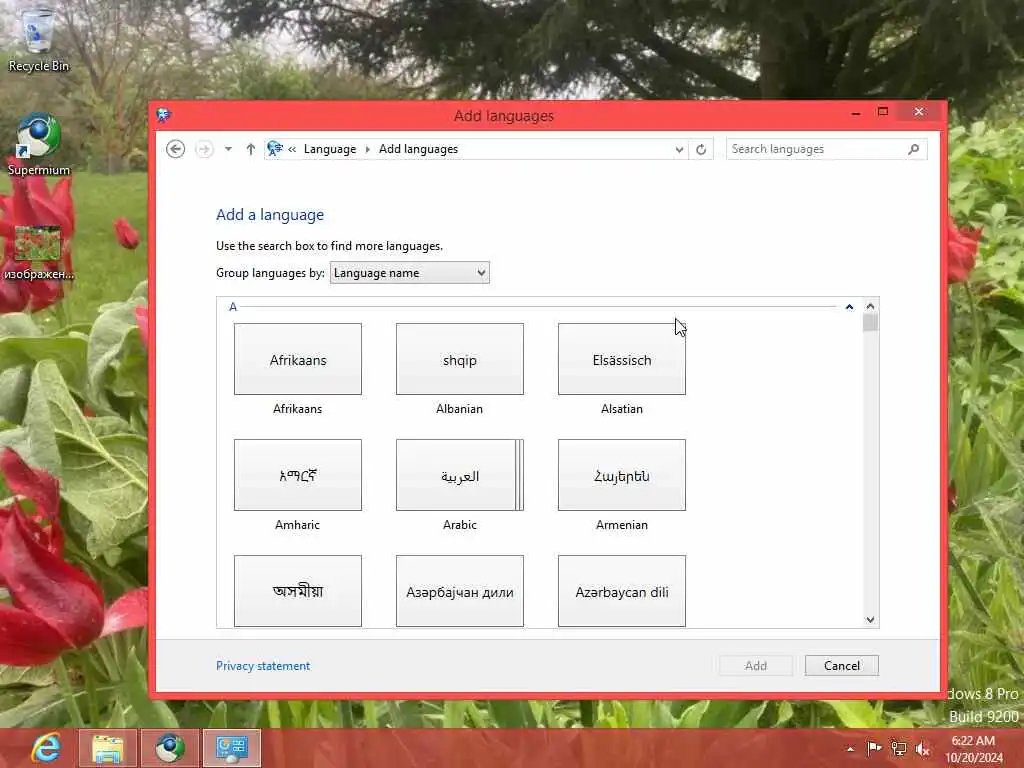1024x768 pixels.
Task: Open the taskbar clock and date
Action: click(x=973, y=749)
